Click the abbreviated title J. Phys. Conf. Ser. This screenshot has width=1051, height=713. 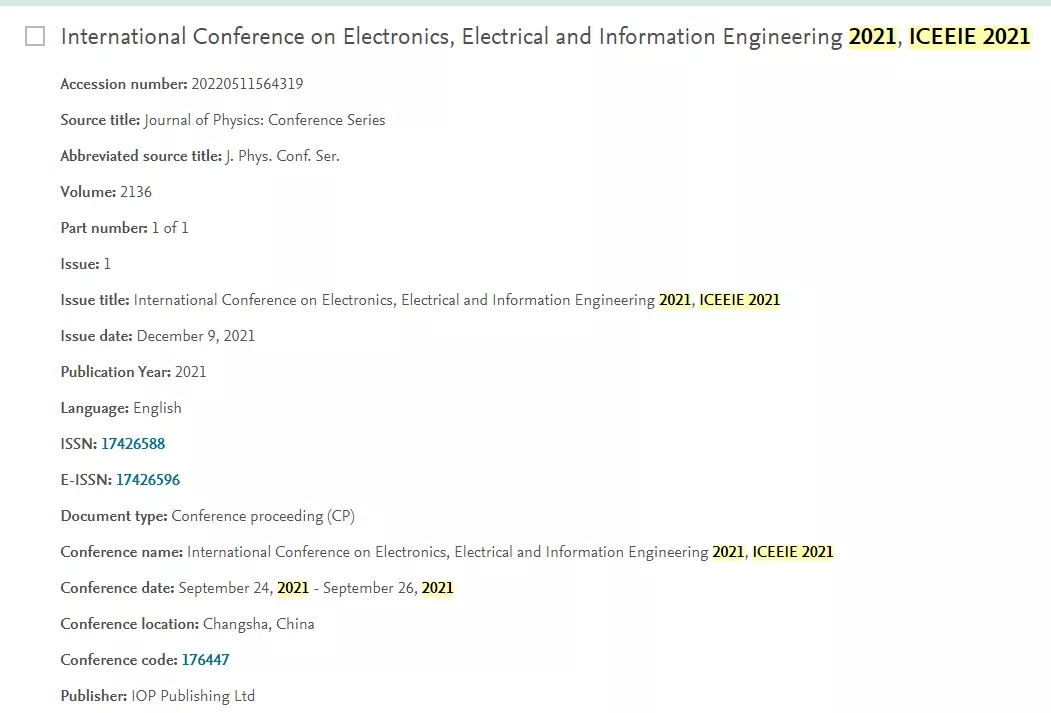[282, 156]
